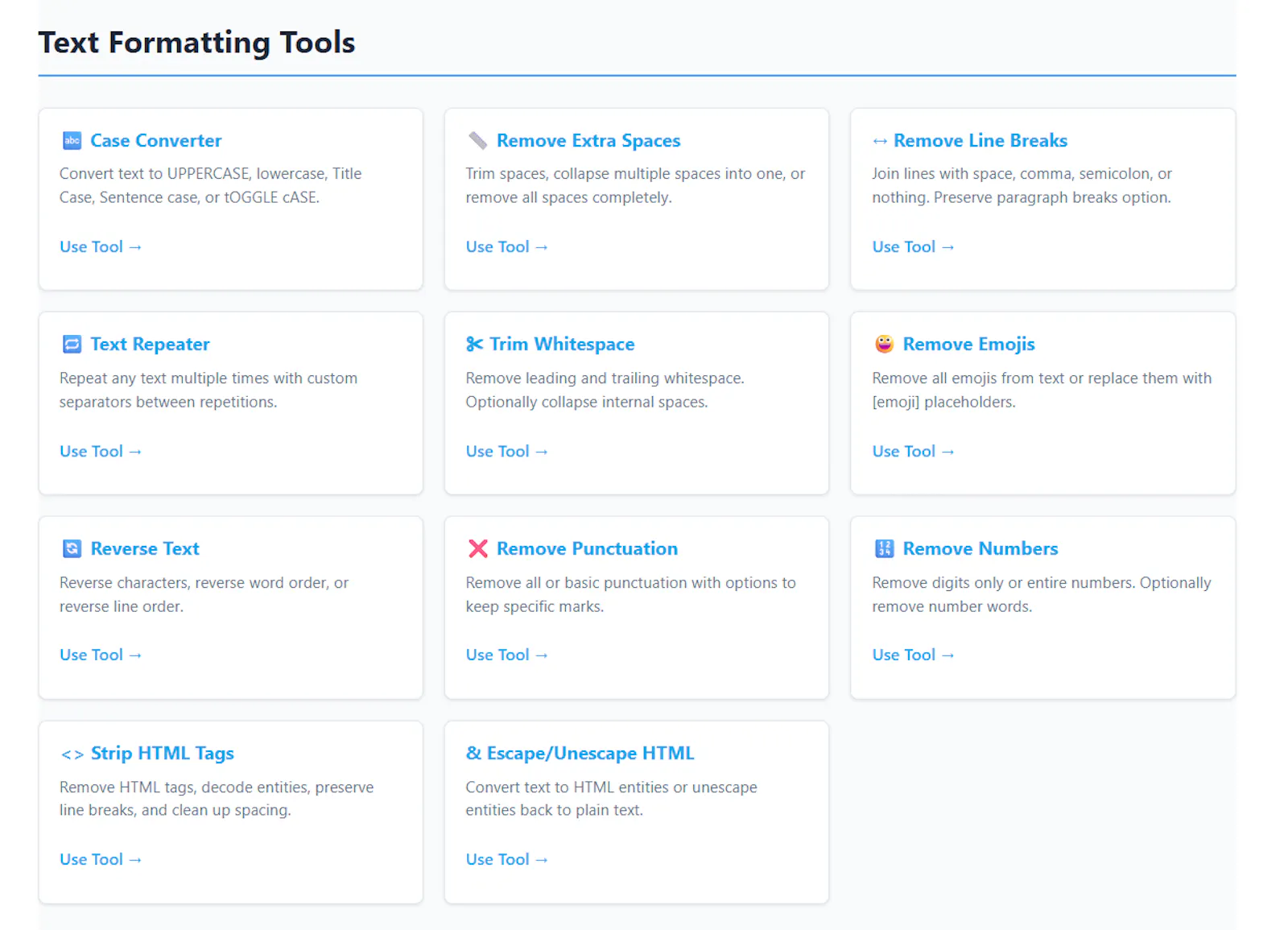Image resolution: width=1288 pixels, height=930 pixels.
Task: Use Tool link under Case Converter
Action: click(101, 247)
